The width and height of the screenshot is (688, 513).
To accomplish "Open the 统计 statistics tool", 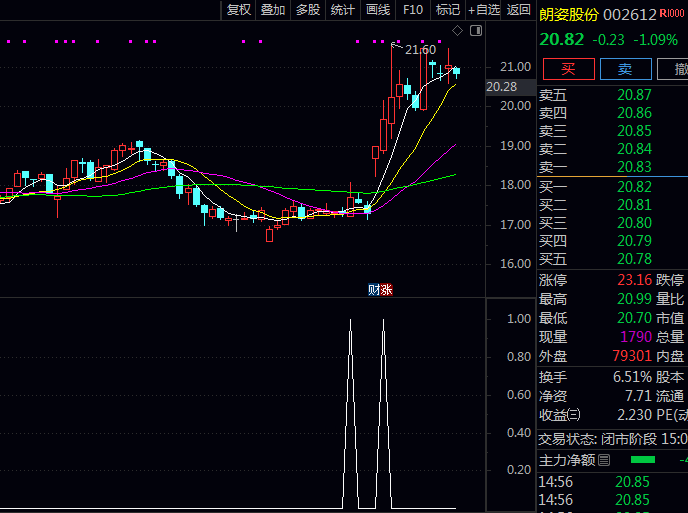I will tap(342, 10).
